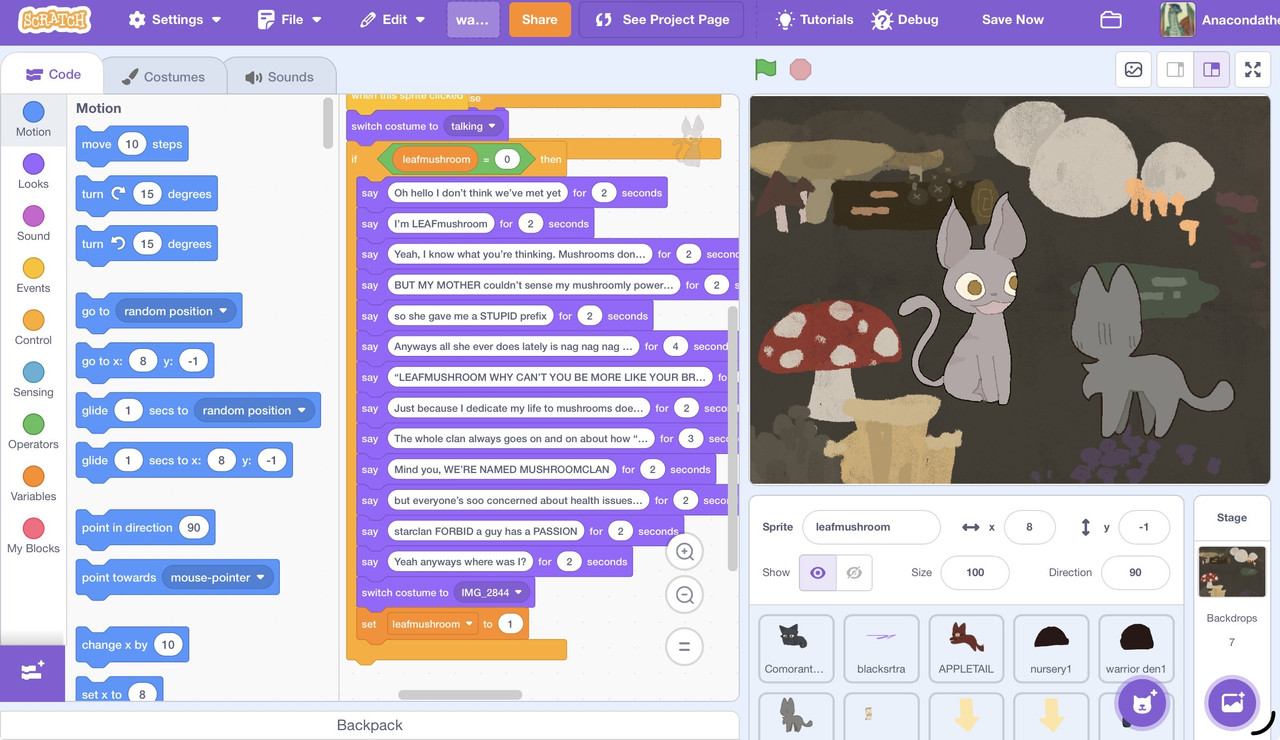The height and width of the screenshot is (740, 1280).
Task: Open the Tutorials library
Action: tap(815, 19)
